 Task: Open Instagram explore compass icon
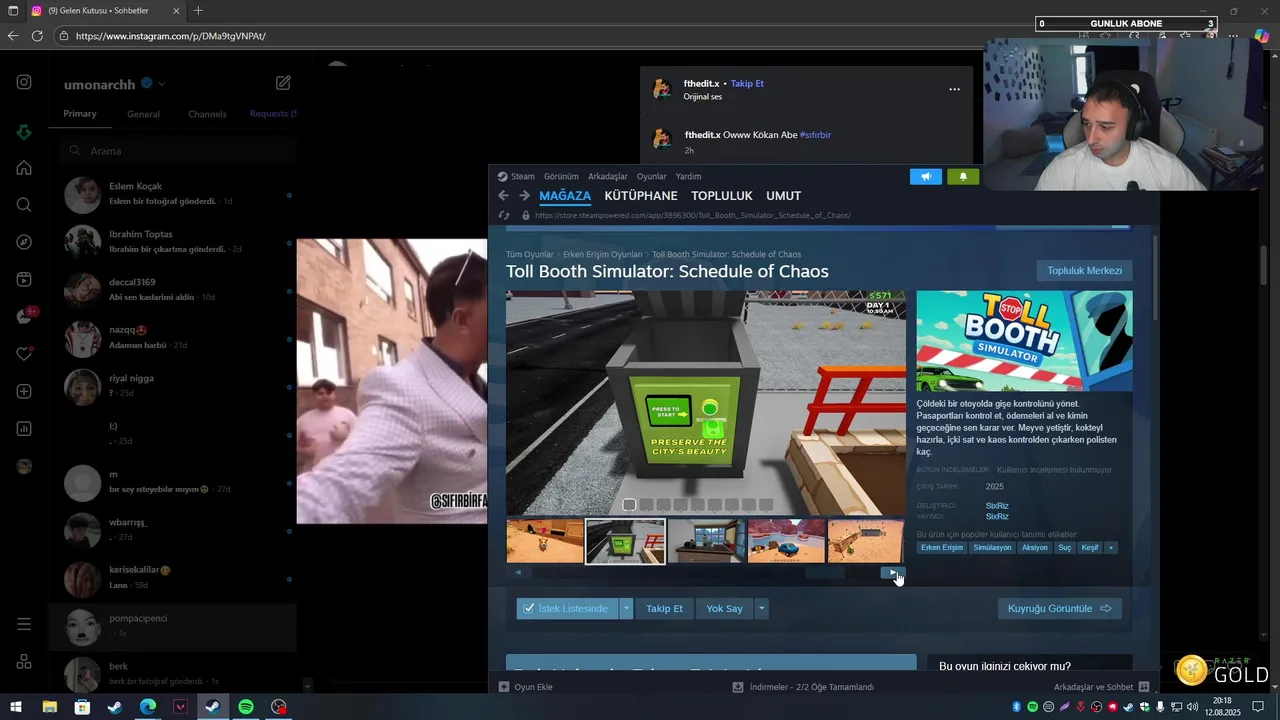coord(24,242)
